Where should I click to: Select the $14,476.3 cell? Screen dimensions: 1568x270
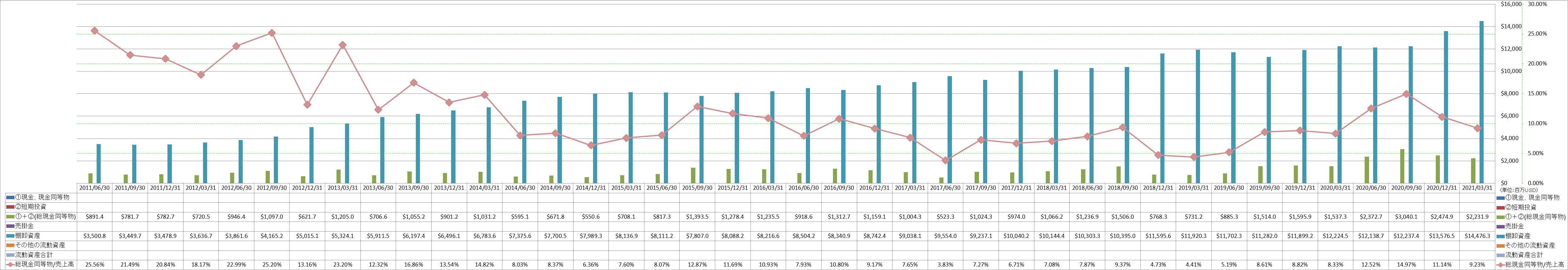tap(1477, 235)
